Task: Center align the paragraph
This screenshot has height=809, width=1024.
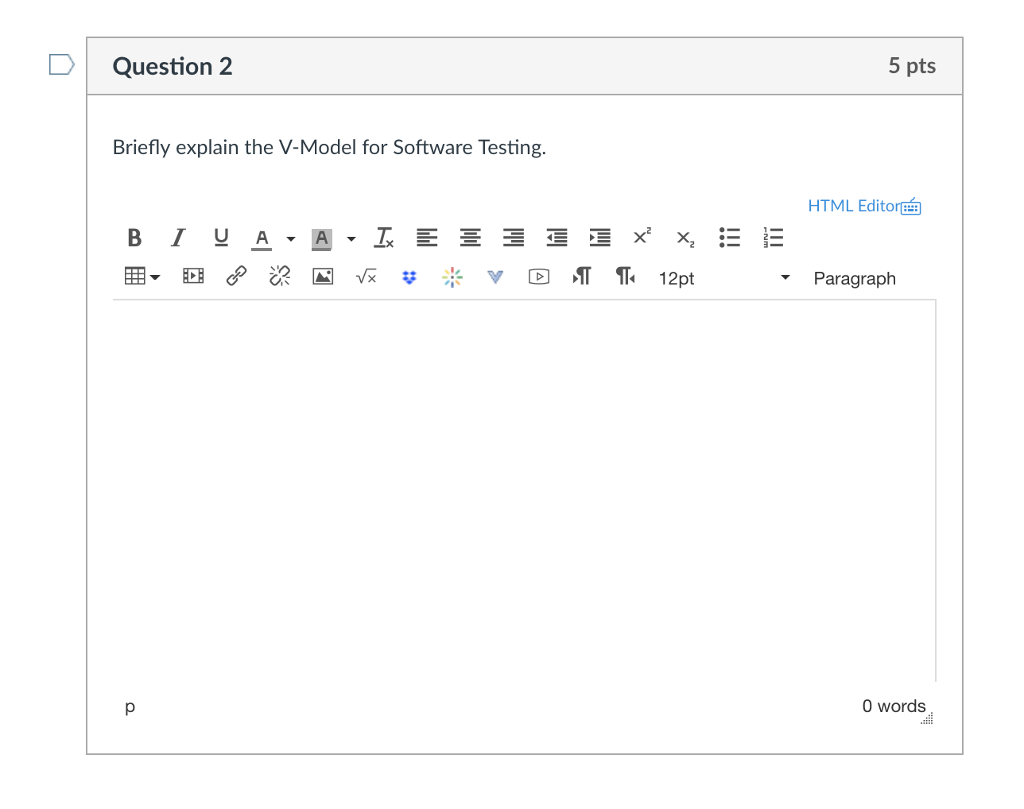Action: click(470, 237)
